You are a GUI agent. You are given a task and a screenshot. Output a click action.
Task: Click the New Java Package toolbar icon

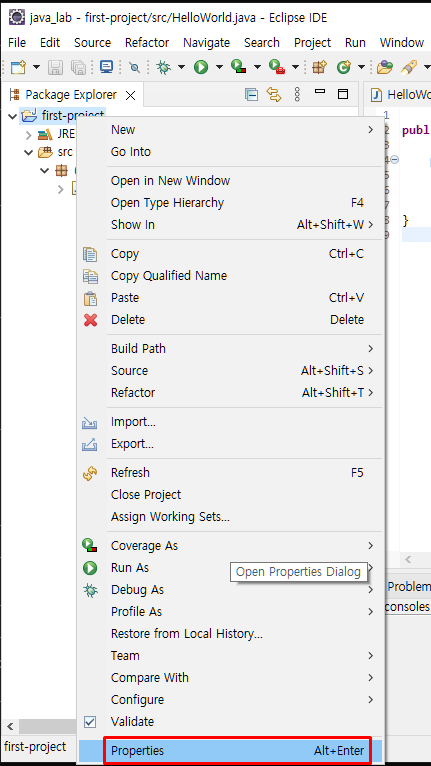click(x=319, y=67)
